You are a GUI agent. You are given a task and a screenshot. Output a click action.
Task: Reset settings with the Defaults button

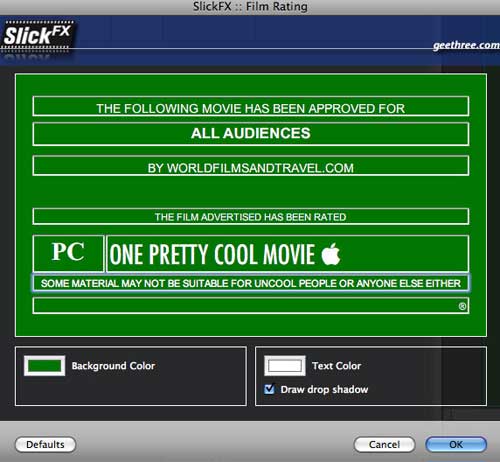[x=45, y=444]
